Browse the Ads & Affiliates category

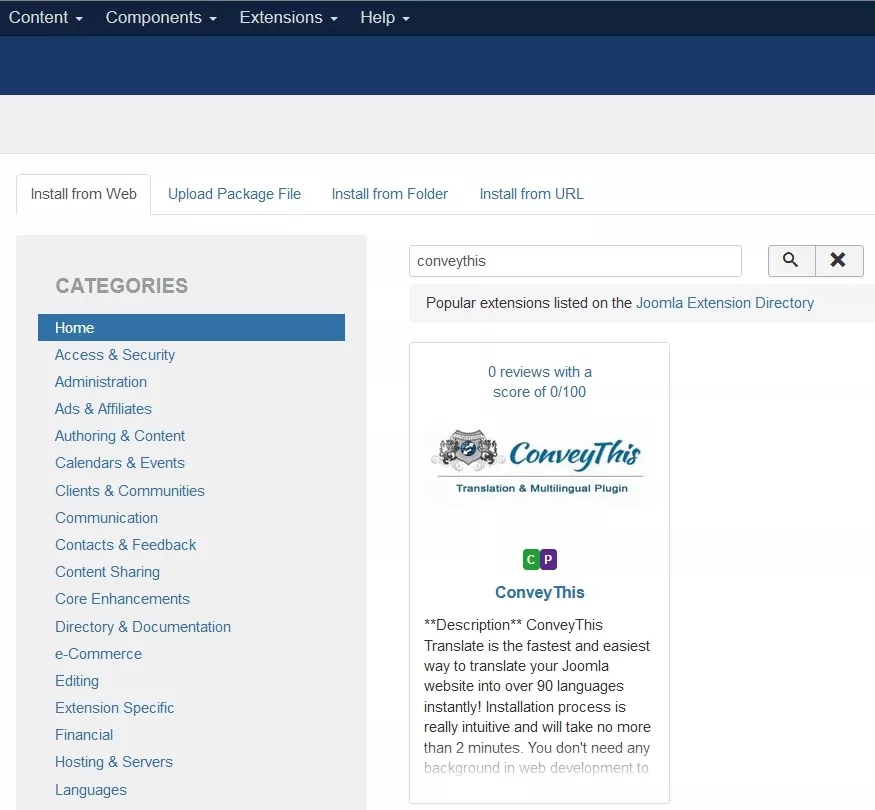point(103,409)
